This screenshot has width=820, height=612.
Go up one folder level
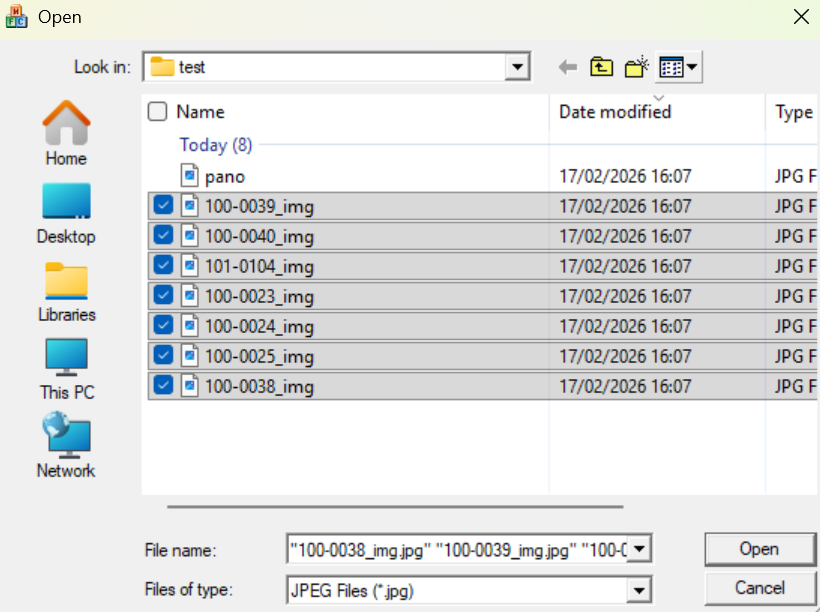[601, 68]
